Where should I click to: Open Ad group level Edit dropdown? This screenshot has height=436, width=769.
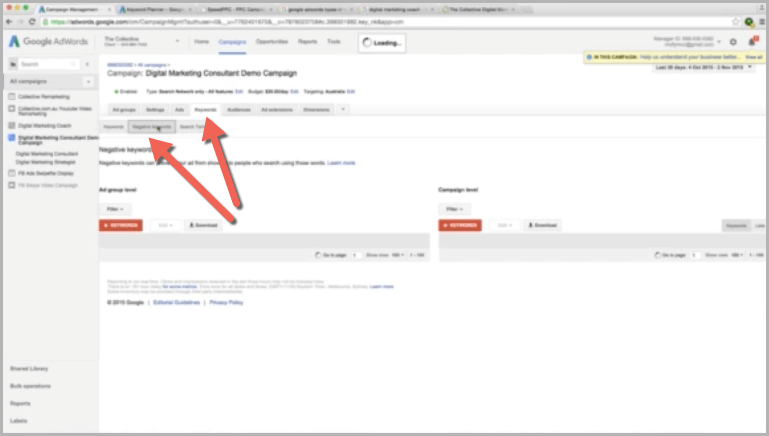coord(164,225)
